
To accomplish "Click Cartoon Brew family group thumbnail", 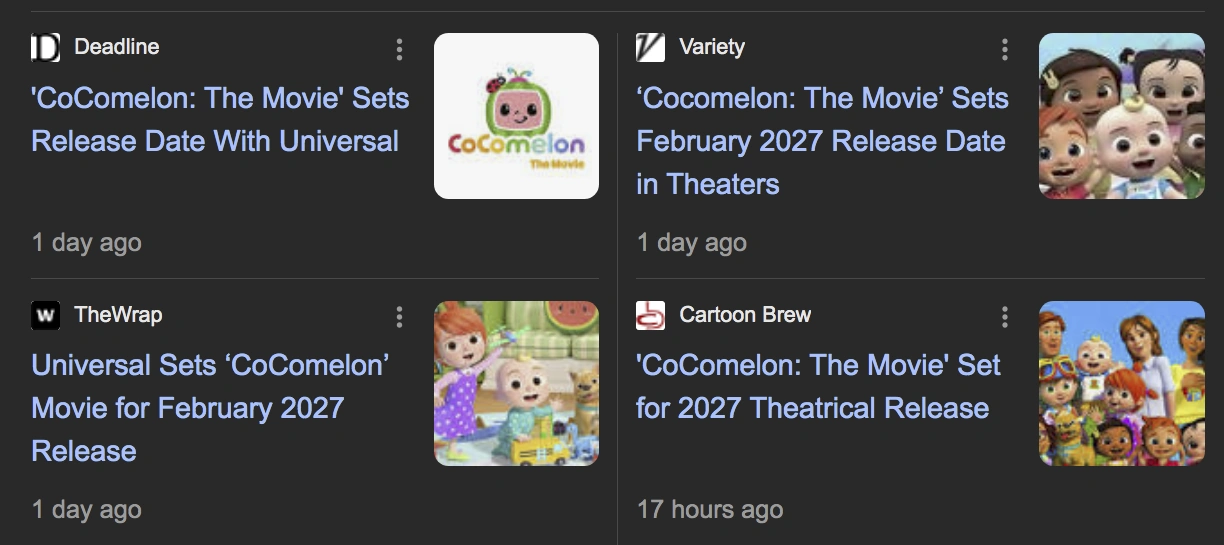I will tap(1121, 383).
